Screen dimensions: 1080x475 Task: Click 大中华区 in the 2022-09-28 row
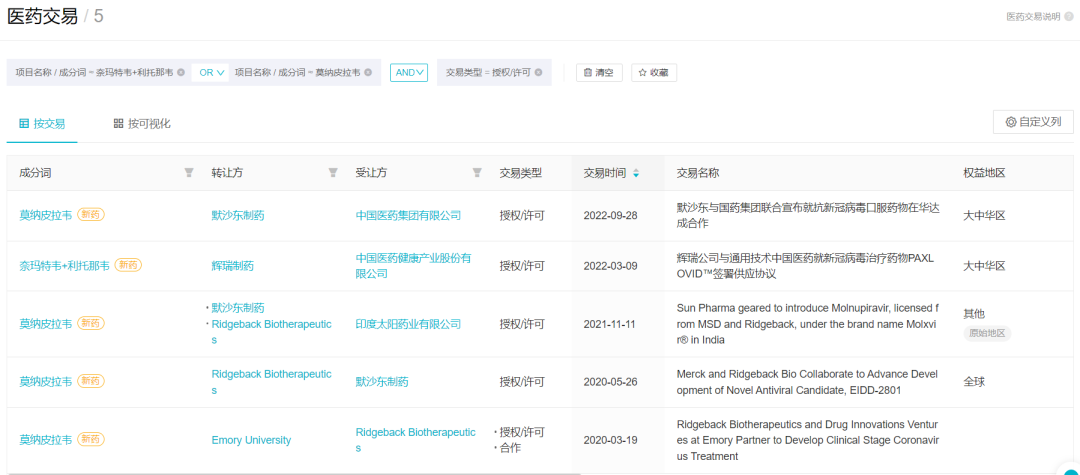point(984,215)
